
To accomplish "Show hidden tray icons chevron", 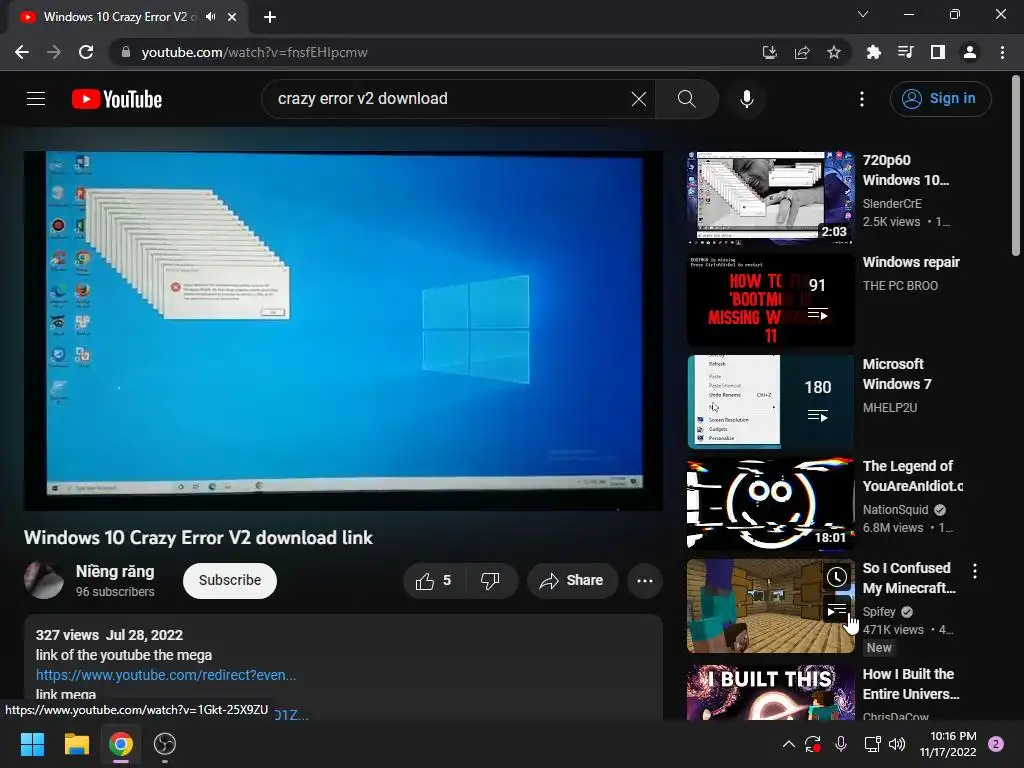I will coord(788,744).
